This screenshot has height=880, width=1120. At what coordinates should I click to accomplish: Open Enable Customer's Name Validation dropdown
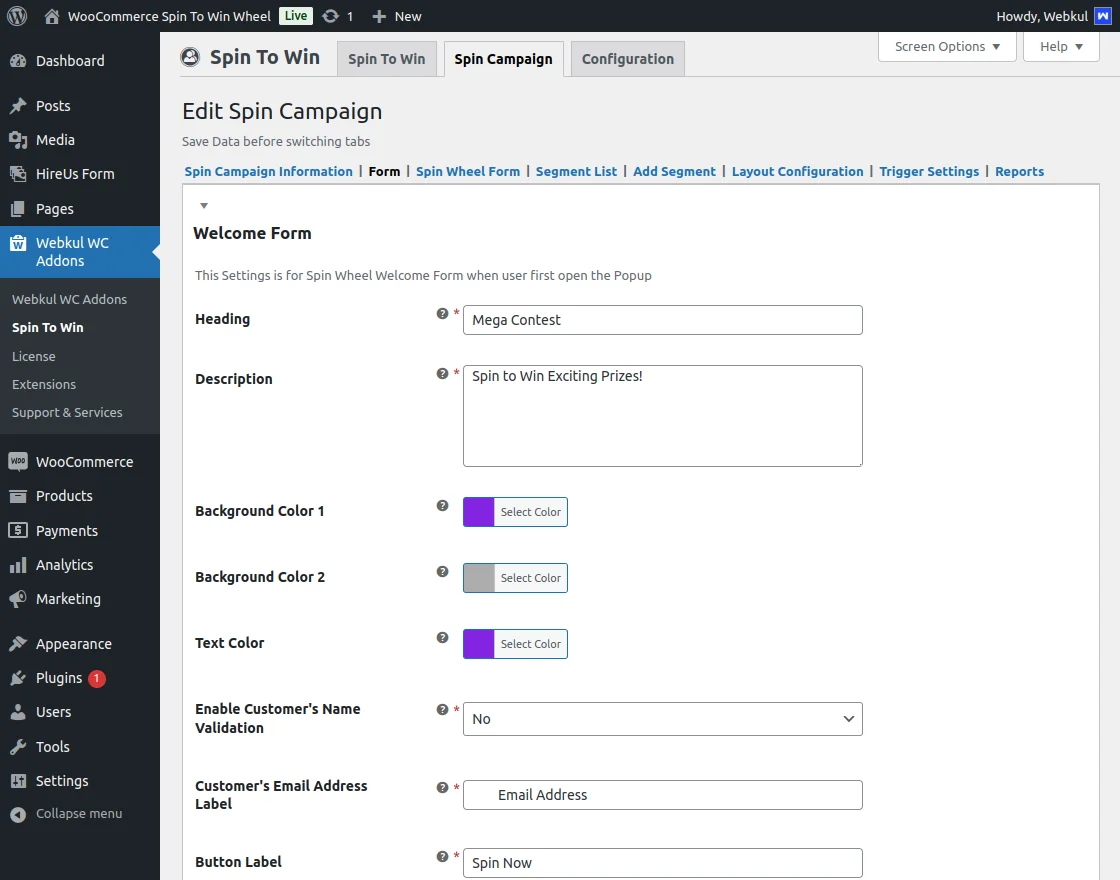(662, 719)
